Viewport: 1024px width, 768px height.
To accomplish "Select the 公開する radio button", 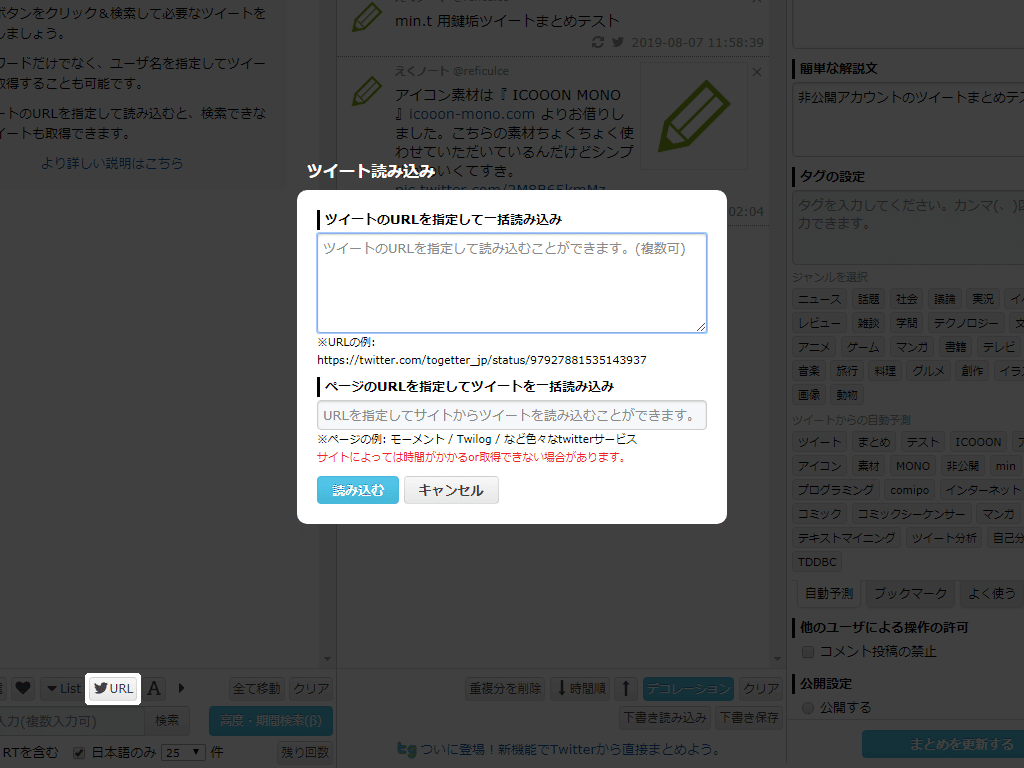I will 807,707.
